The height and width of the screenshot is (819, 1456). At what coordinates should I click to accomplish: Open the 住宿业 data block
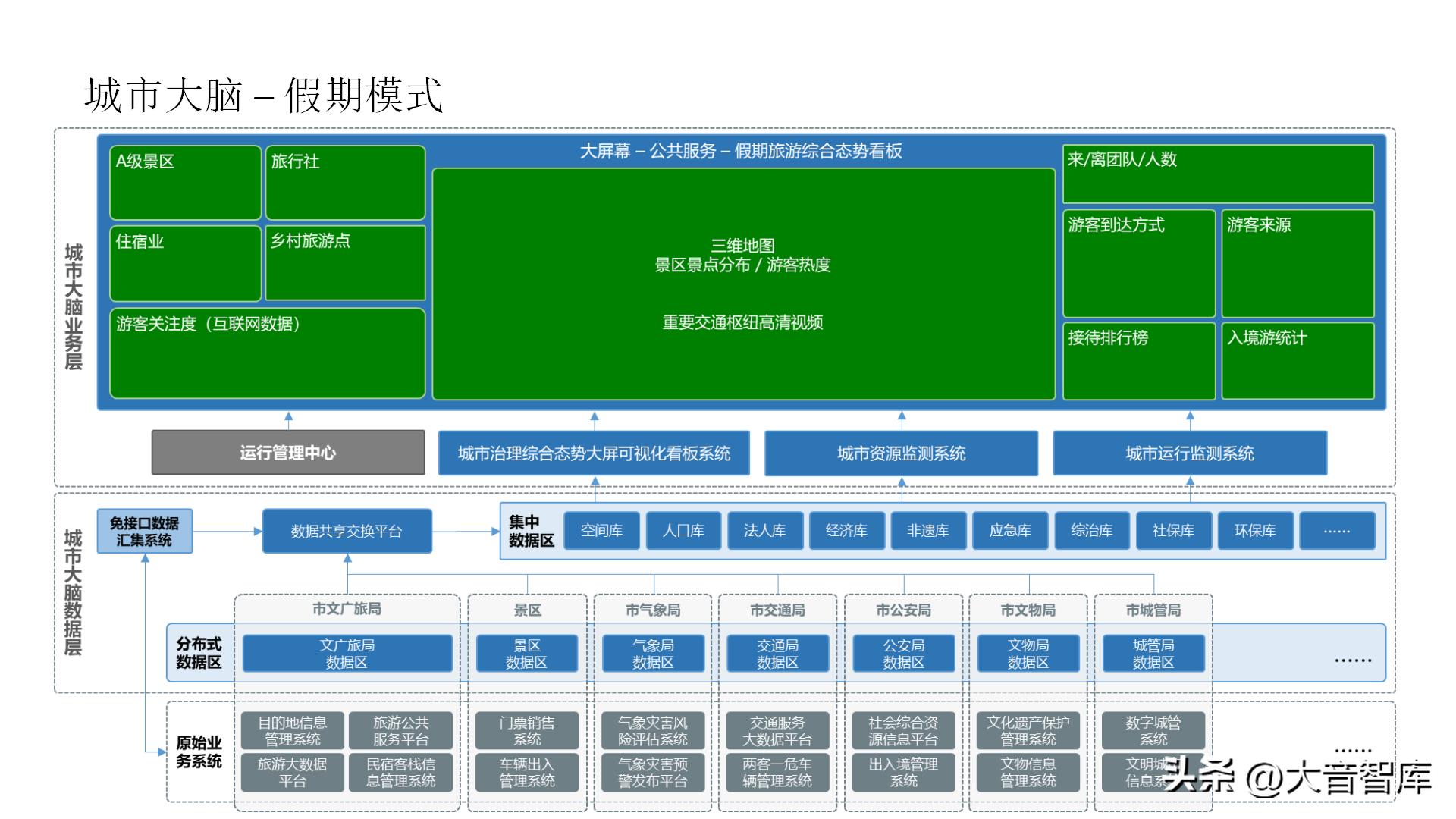[186, 262]
